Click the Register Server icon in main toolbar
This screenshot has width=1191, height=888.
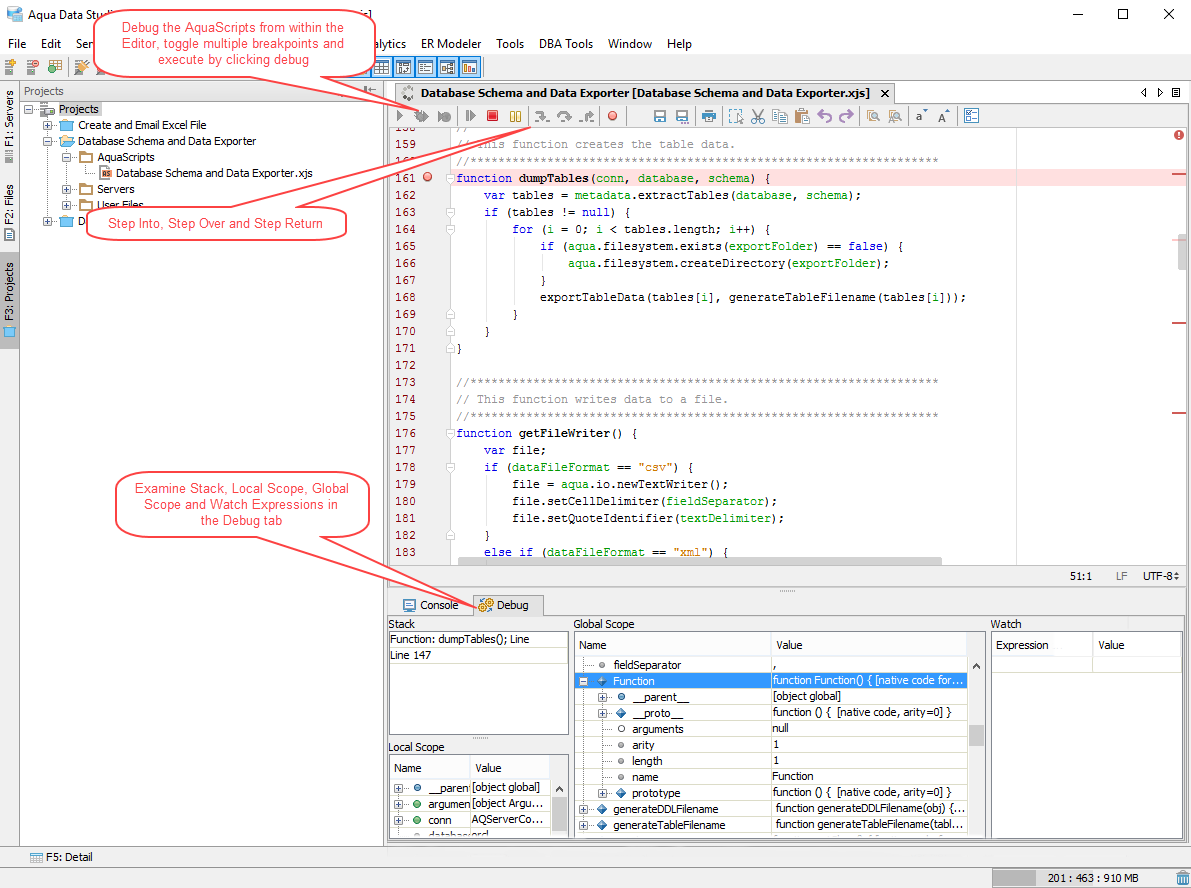[x=11, y=68]
